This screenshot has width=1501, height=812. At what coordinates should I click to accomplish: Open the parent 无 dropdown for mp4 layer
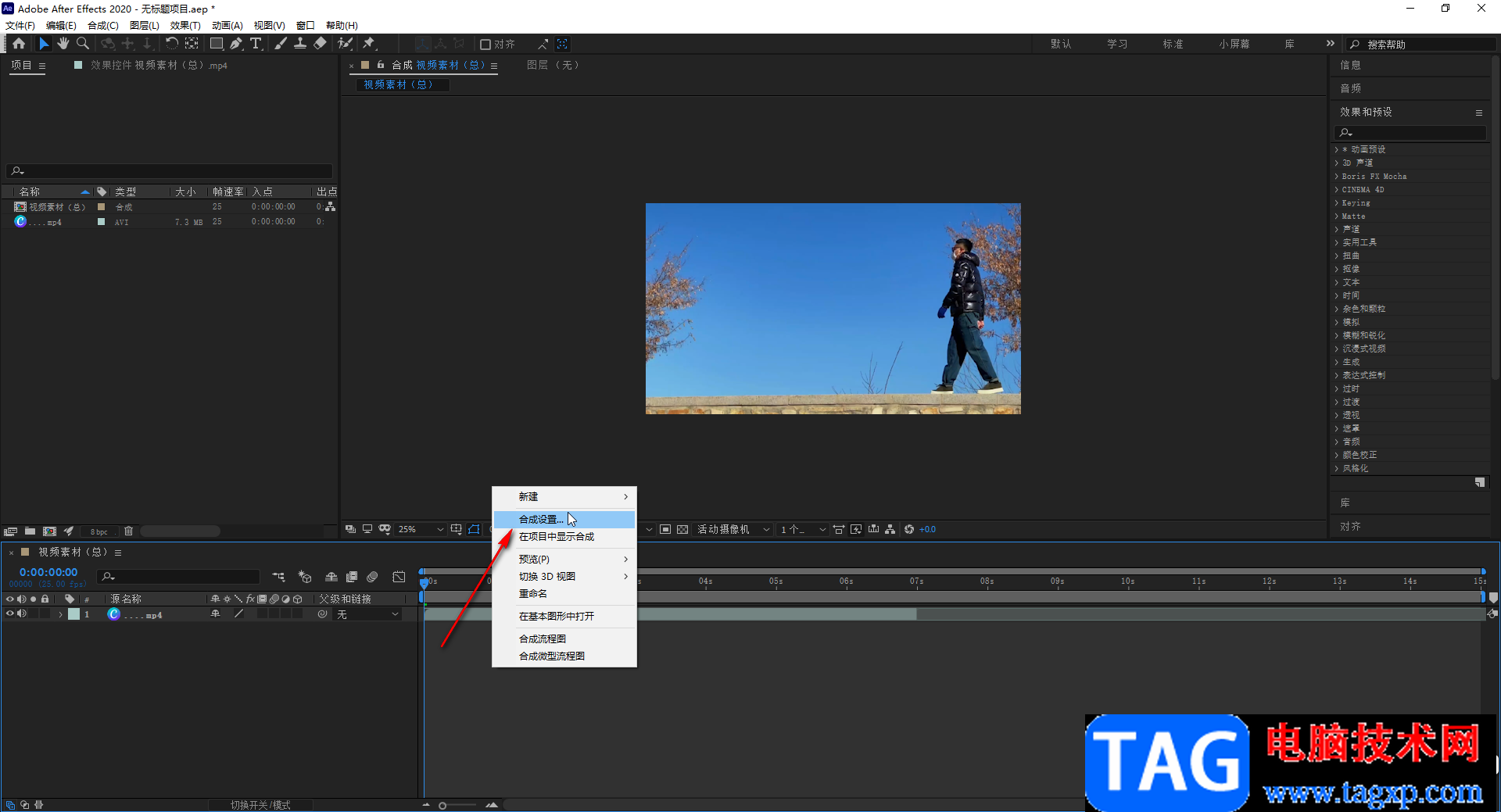[367, 614]
